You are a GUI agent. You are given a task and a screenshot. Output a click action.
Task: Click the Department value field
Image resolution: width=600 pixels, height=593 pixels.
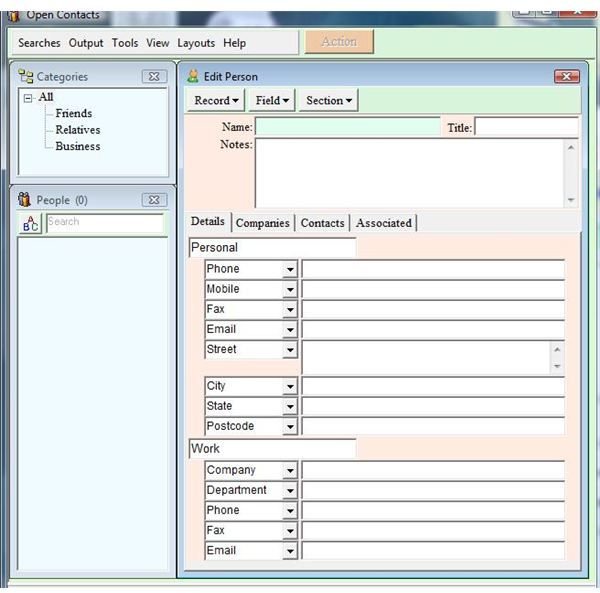click(433, 490)
